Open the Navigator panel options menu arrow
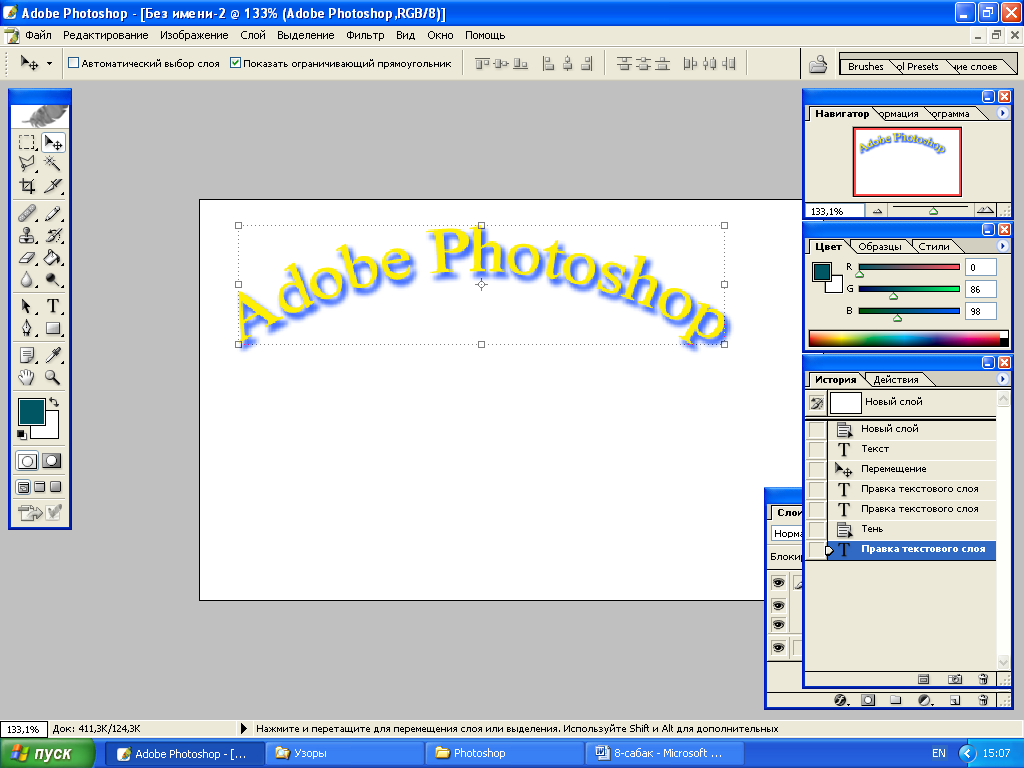Viewport: 1024px width, 768px height. (1002, 113)
